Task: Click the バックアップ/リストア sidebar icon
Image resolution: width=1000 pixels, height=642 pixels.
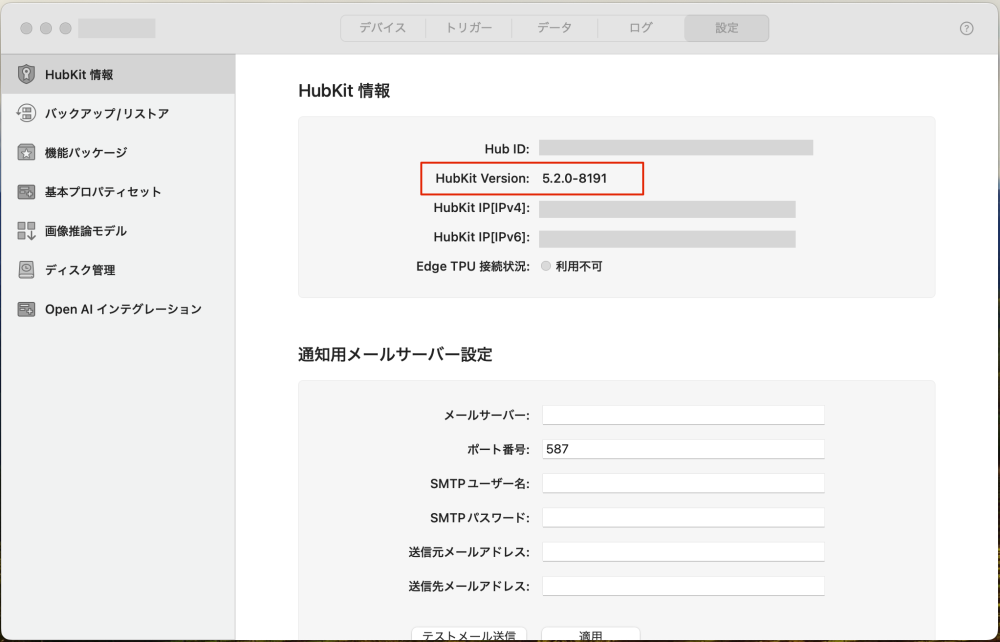Action: coord(26,113)
